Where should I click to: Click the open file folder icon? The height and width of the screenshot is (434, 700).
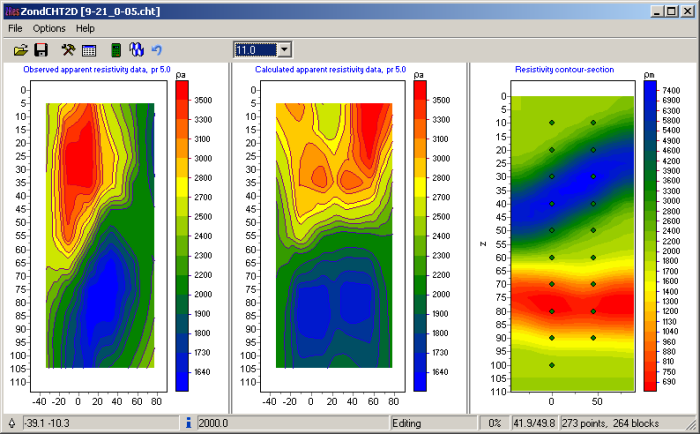coord(20,49)
